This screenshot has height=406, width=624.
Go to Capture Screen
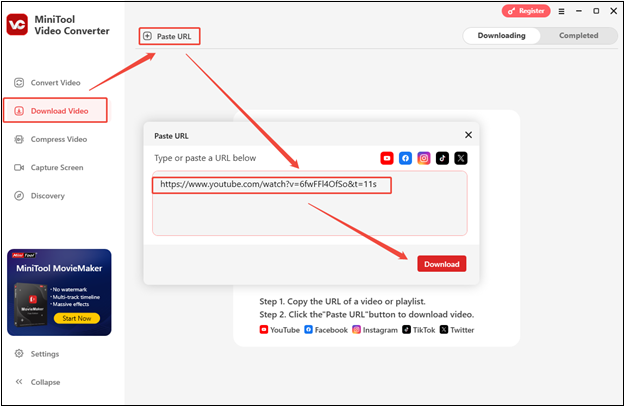click(x=49, y=168)
